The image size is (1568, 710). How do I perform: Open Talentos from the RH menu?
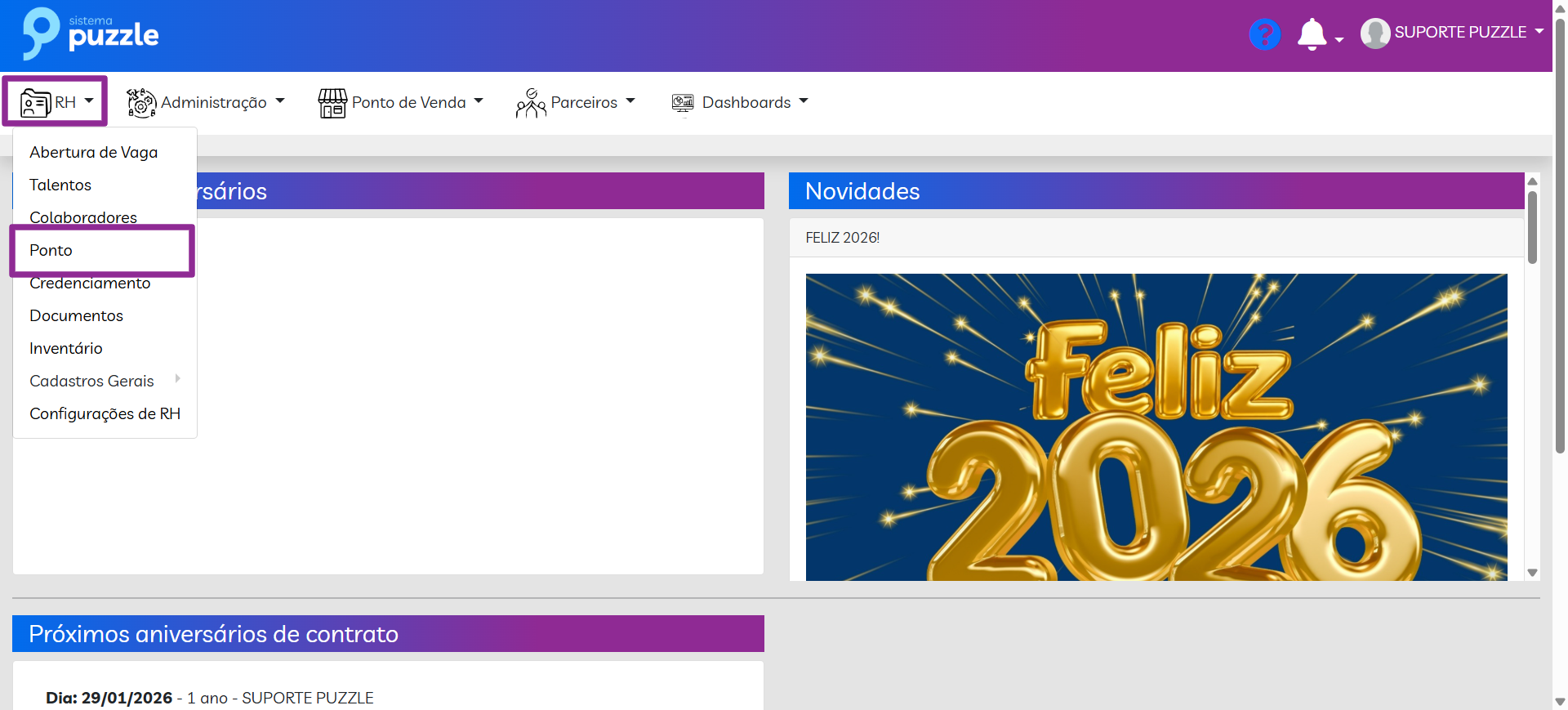(60, 185)
